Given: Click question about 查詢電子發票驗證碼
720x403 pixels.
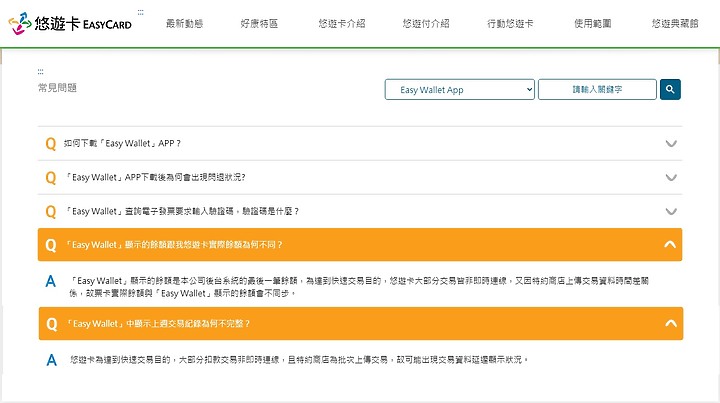Looking at the screenshot, I should point(182,212).
